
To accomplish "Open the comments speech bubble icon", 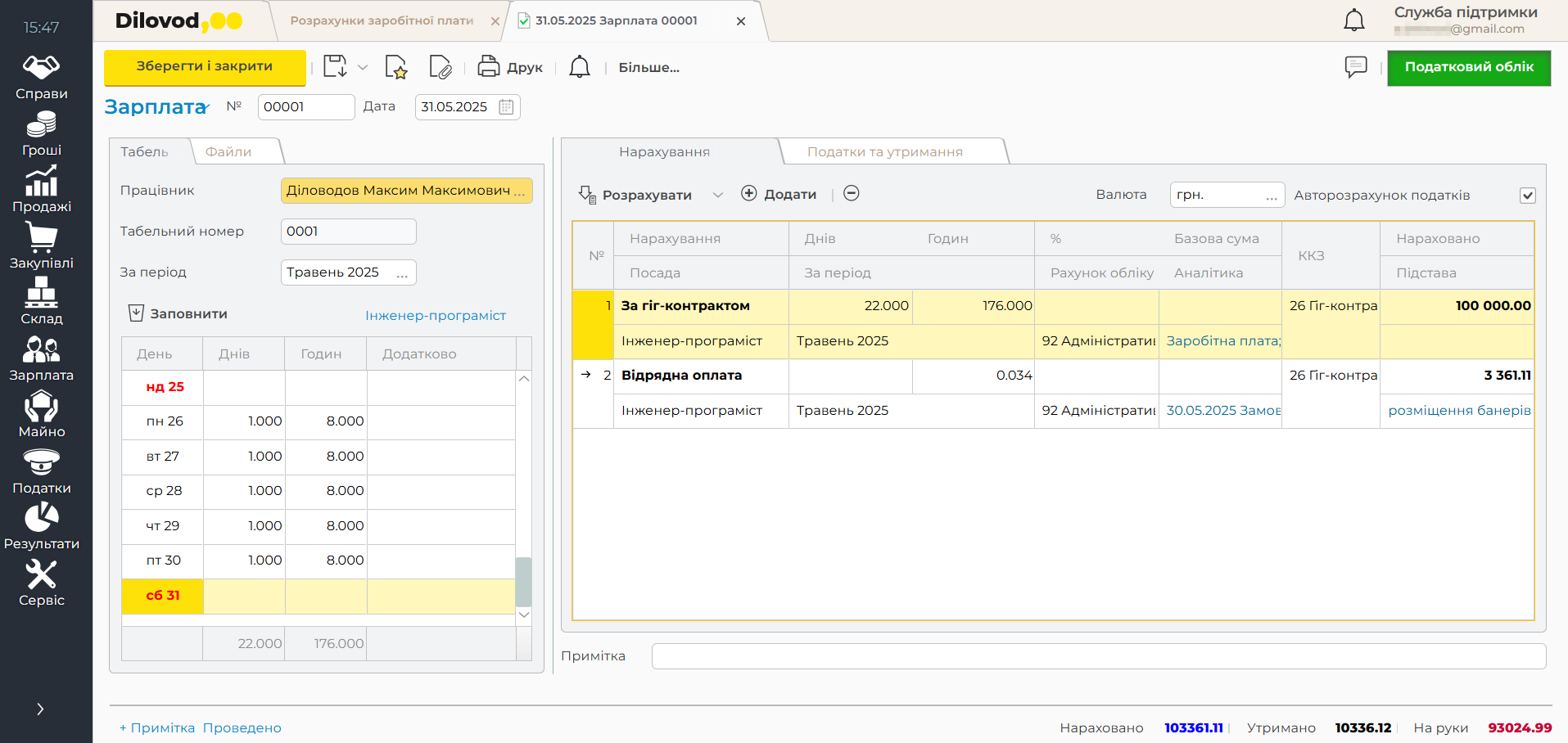I will [x=1356, y=67].
